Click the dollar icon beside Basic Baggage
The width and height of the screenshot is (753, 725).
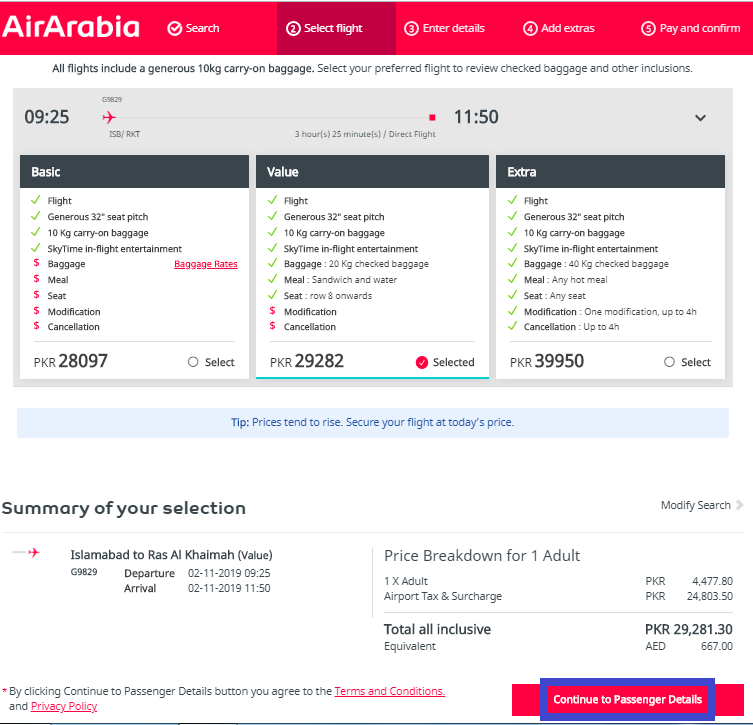pyautogui.click(x=36, y=263)
